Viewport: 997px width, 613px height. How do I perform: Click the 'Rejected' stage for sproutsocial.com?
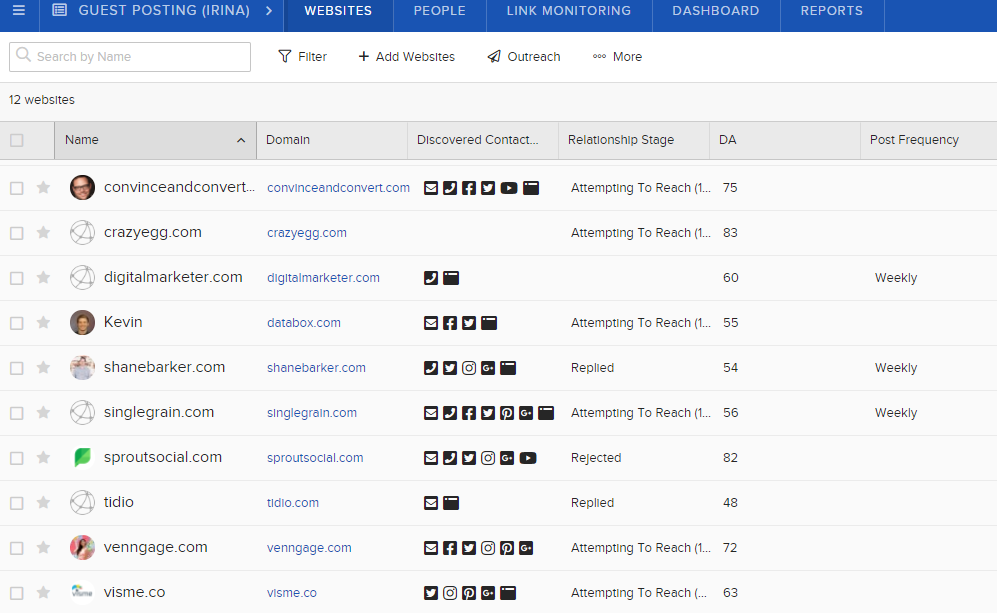click(x=596, y=458)
